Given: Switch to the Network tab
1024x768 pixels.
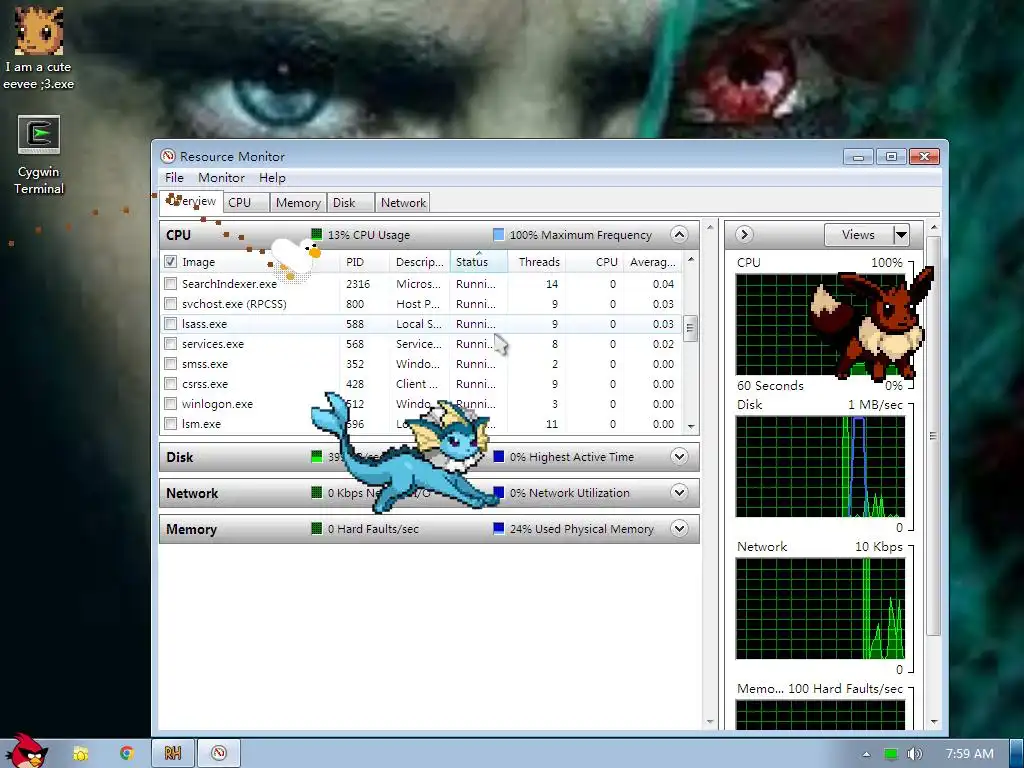Looking at the screenshot, I should click(403, 202).
